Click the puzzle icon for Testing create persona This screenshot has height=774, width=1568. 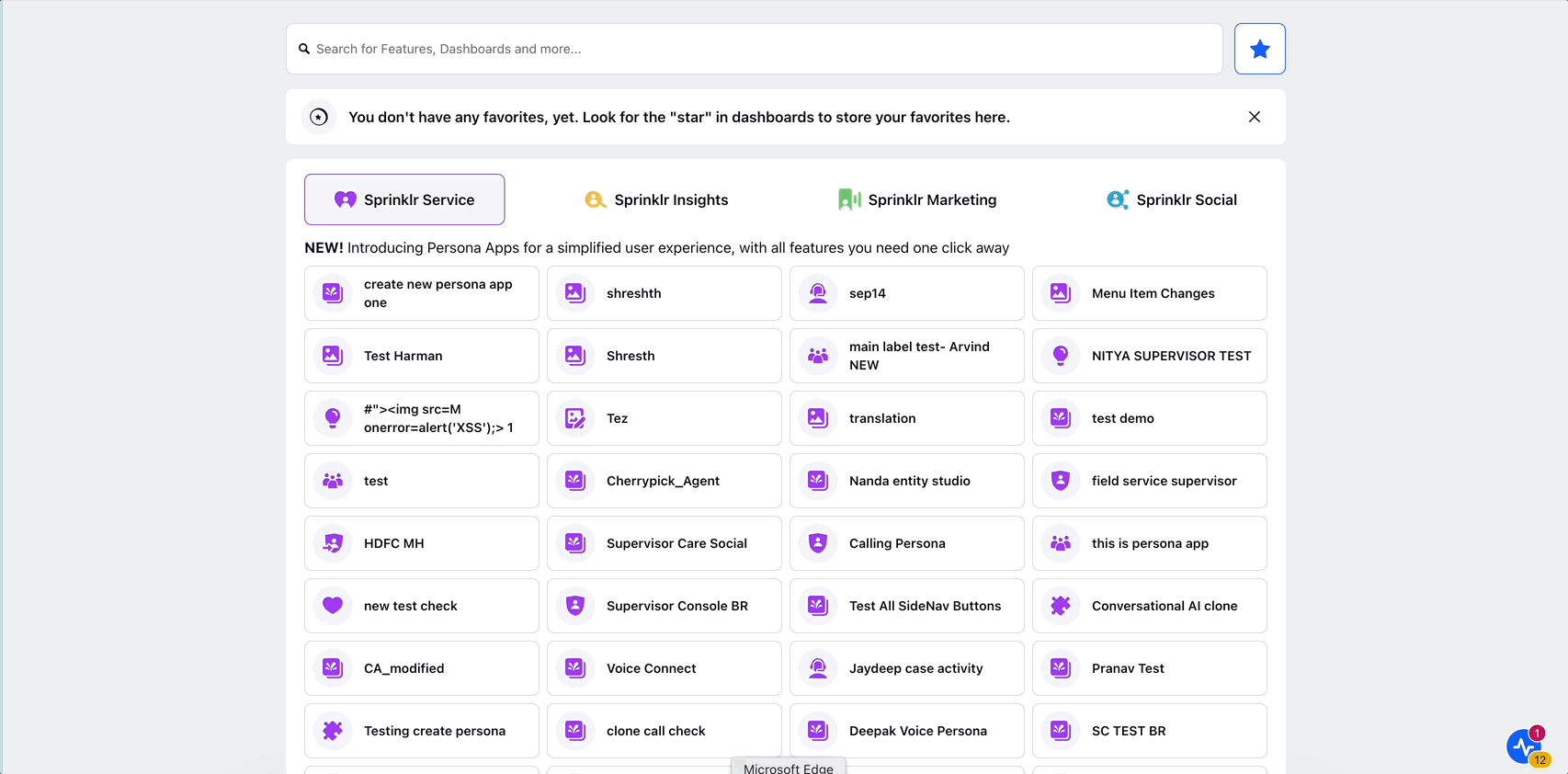(333, 731)
